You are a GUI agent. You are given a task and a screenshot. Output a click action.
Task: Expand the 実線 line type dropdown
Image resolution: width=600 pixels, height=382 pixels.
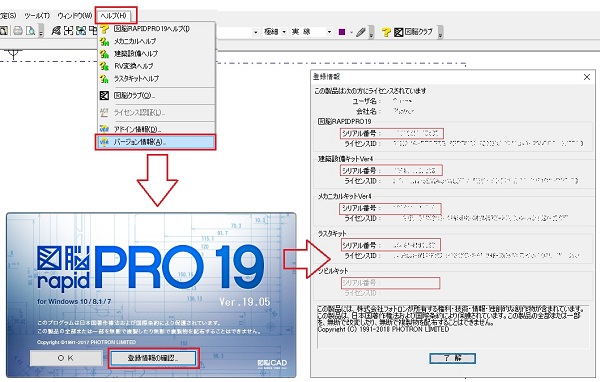coord(329,32)
